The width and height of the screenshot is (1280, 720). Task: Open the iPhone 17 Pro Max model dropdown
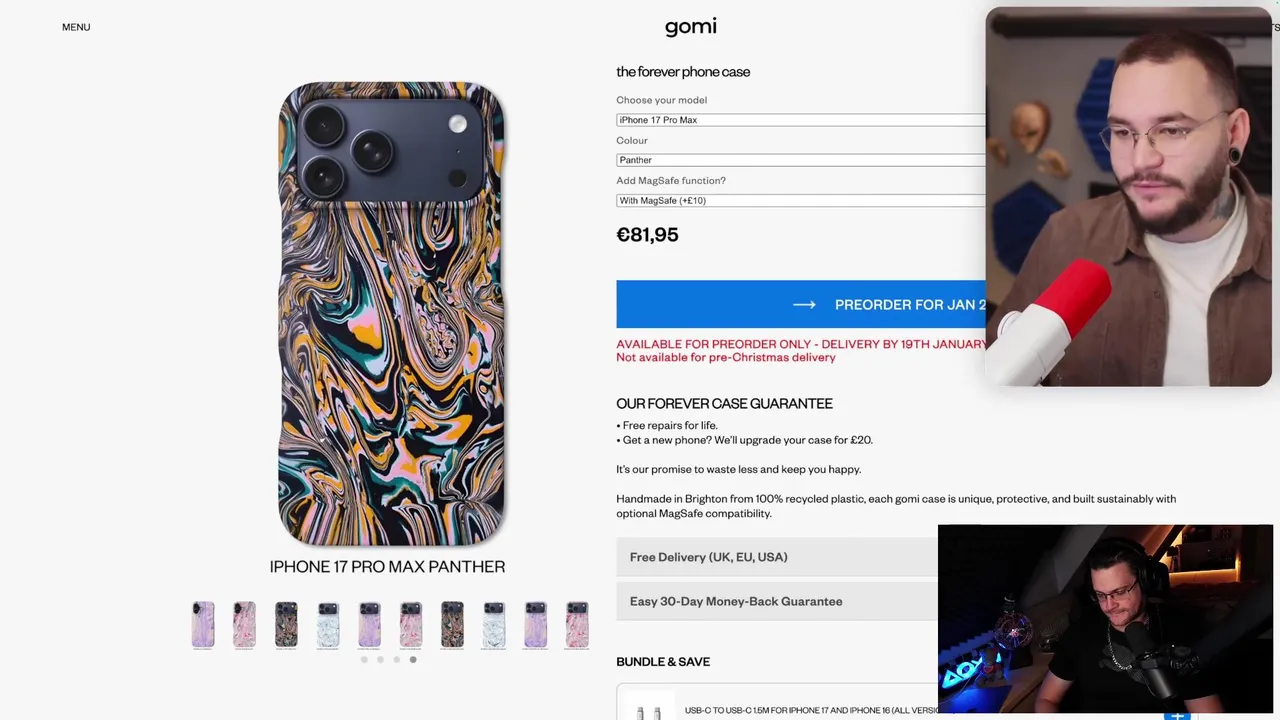tap(801, 120)
